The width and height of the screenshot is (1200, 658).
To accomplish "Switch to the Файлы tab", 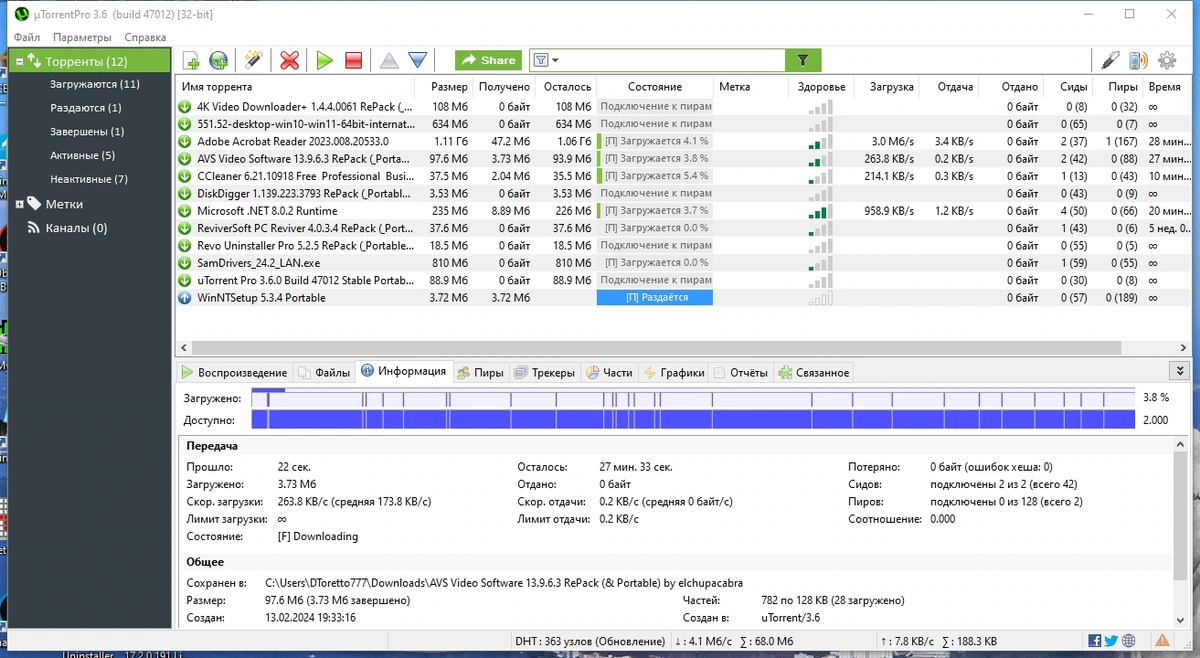I will (325, 373).
